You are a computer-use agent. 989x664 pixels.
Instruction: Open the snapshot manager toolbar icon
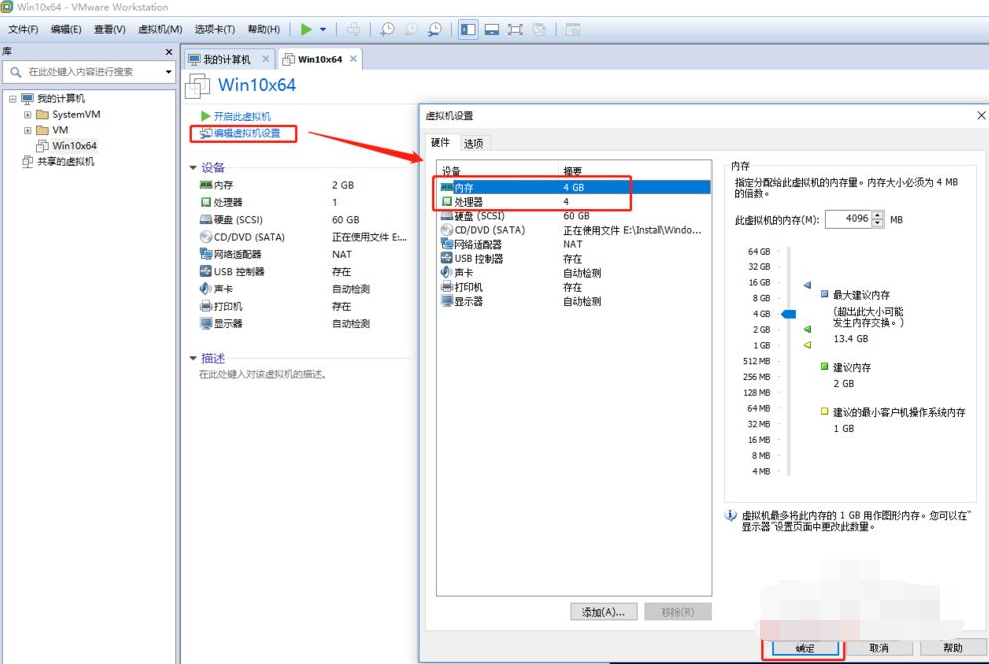tap(434, 30)
